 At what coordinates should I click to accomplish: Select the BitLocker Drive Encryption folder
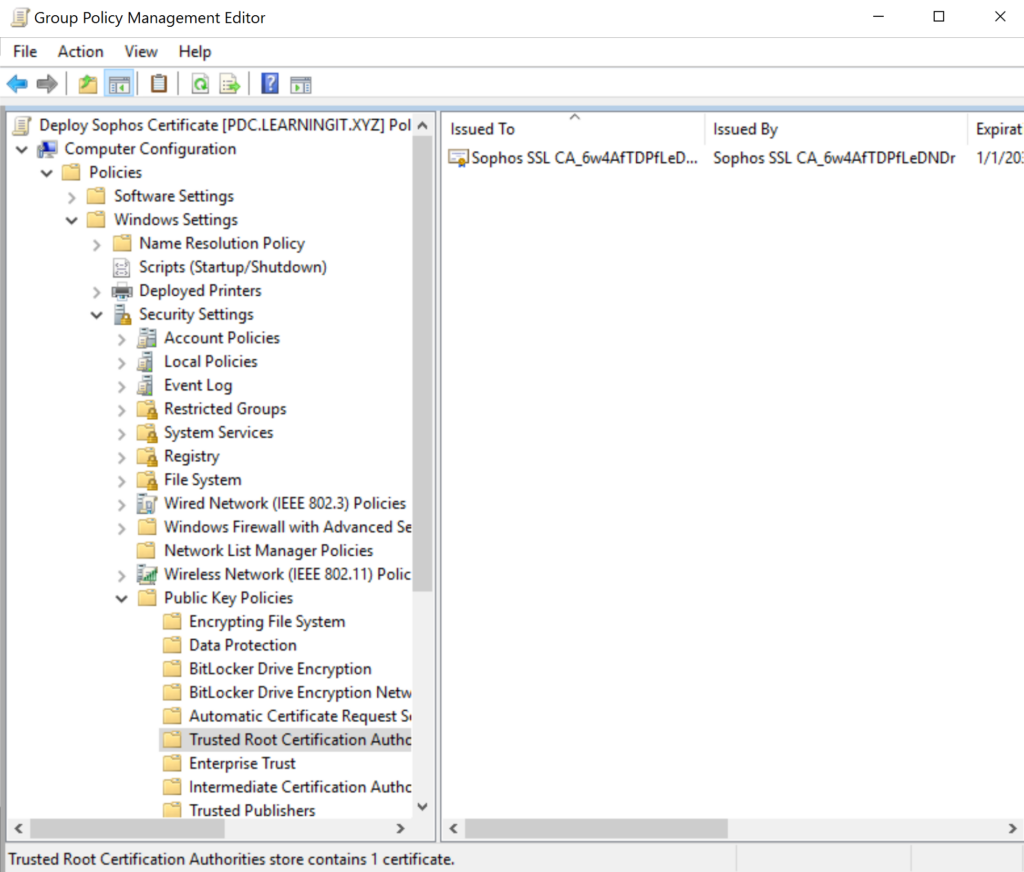(x=266, y=668)
